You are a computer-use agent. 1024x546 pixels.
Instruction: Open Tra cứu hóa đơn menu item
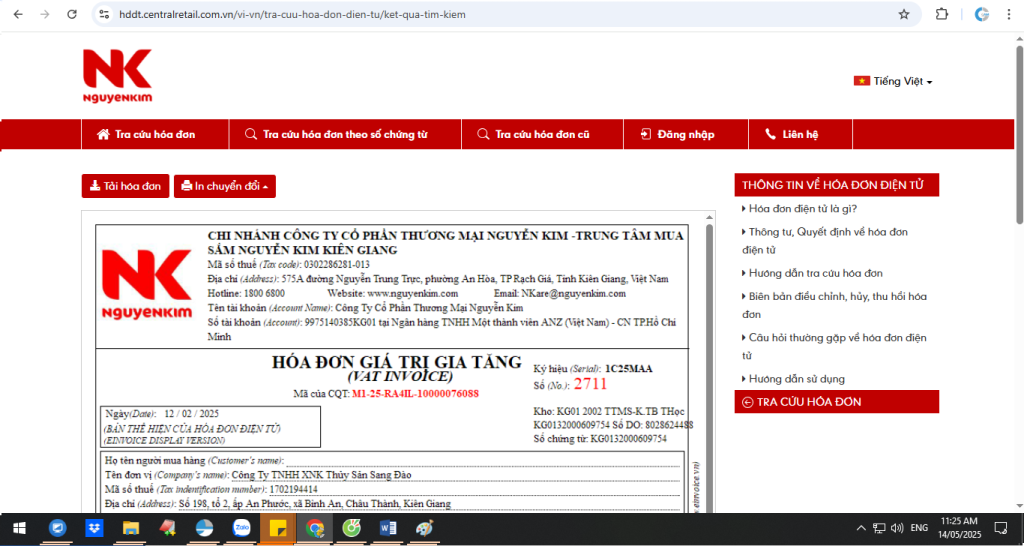155,135
